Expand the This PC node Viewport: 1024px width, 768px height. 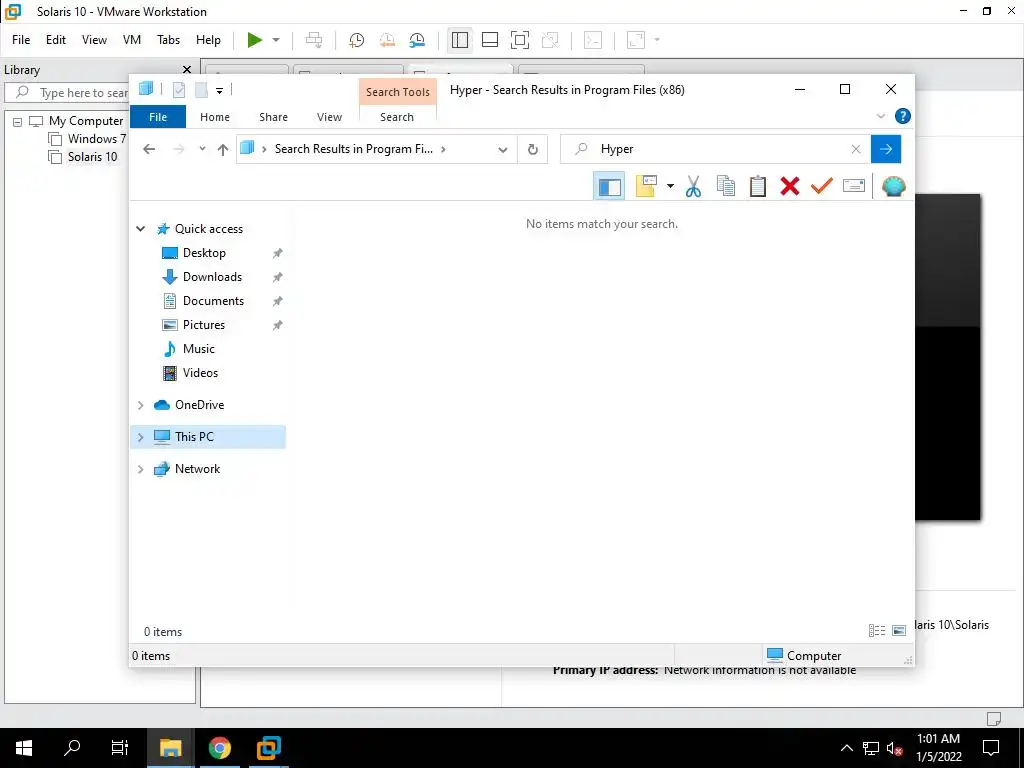(140, 437)
